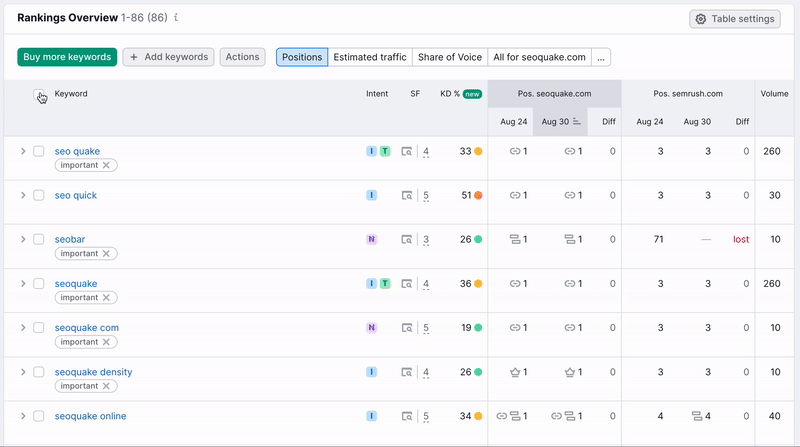This screenshot has height=447, width=800.
Task: Open the Actions dropdown
Action: click(242, 57)
